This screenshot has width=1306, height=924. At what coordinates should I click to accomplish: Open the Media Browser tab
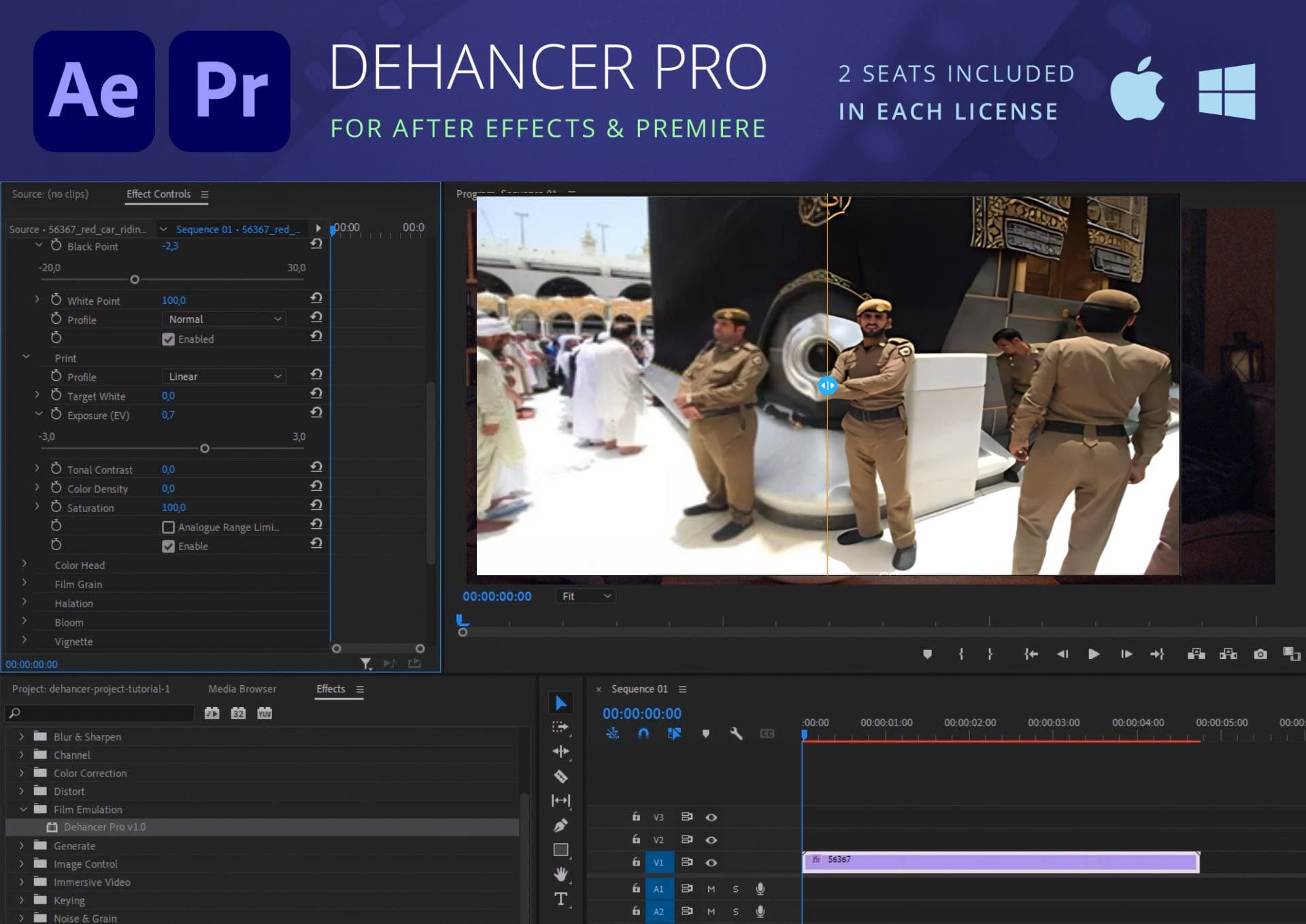click(x=242, y=689)
